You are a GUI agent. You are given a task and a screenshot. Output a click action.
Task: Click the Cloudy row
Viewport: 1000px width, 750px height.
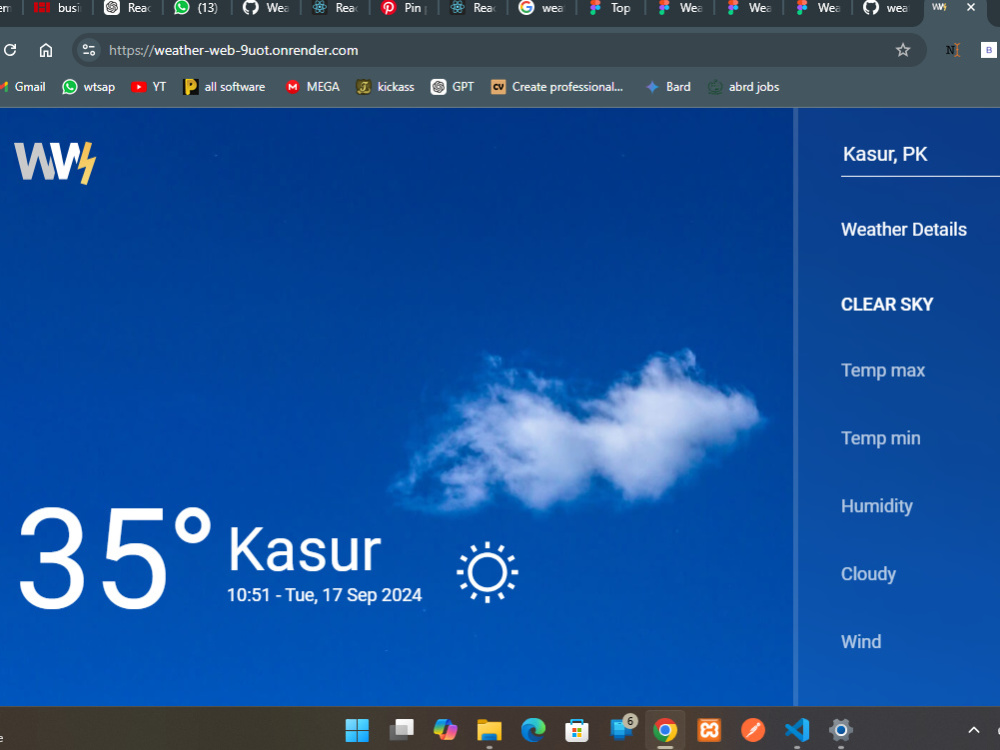tap(869, 574)
